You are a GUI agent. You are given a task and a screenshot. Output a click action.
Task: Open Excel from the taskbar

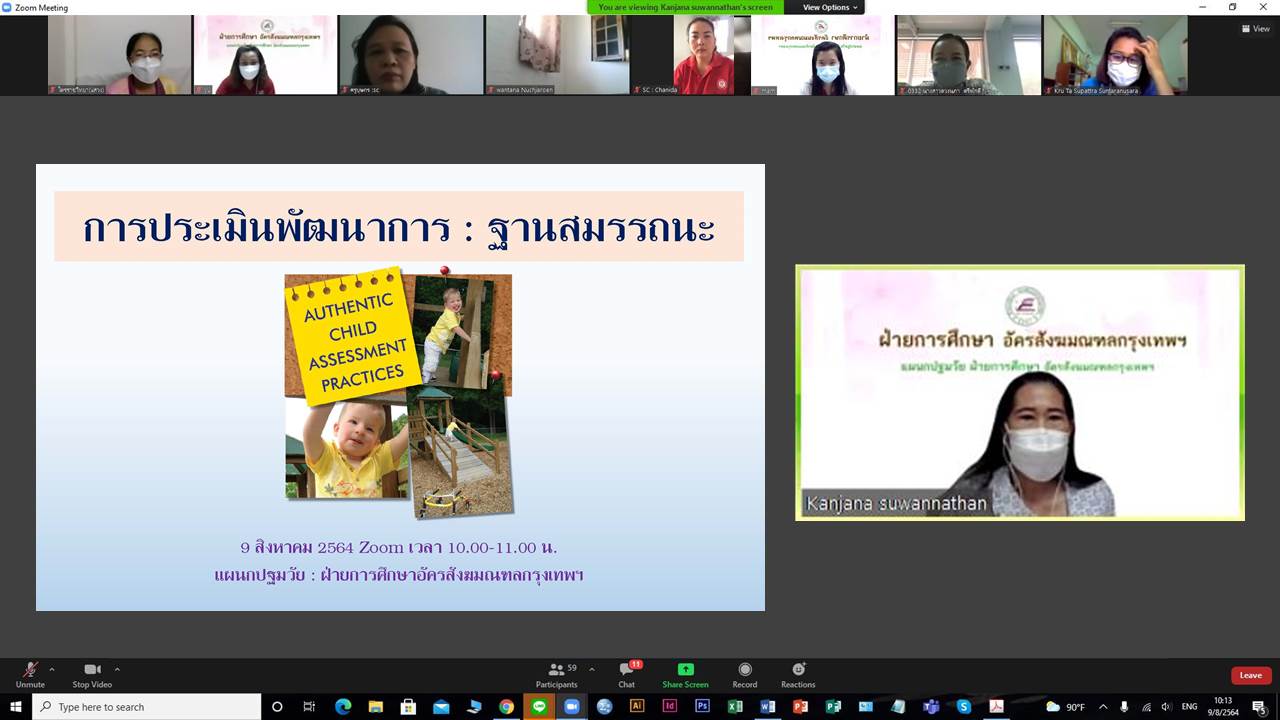pos(735,707)
